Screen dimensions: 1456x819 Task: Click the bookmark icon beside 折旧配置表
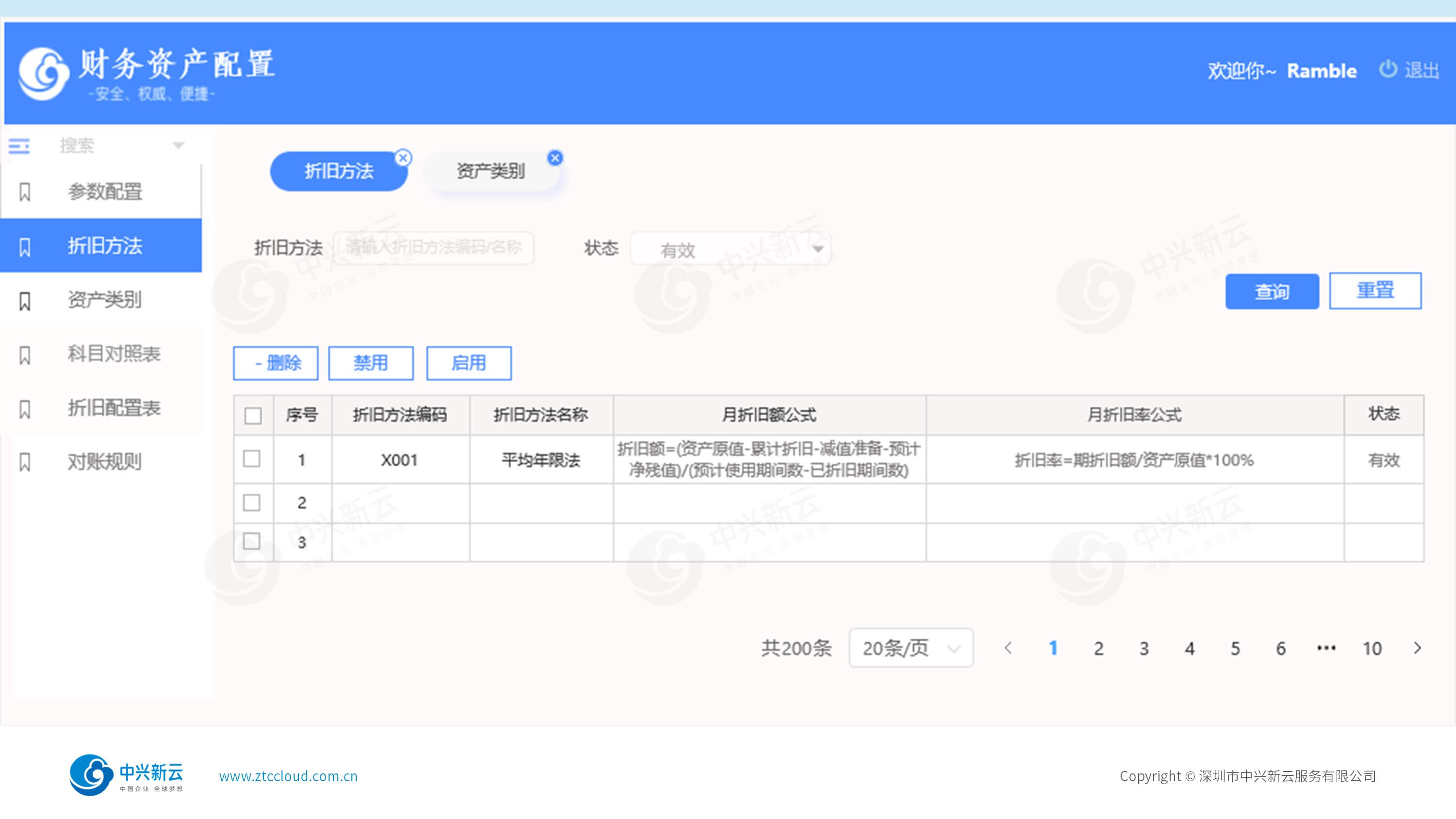pyautogui.click(x=25, y=409)
